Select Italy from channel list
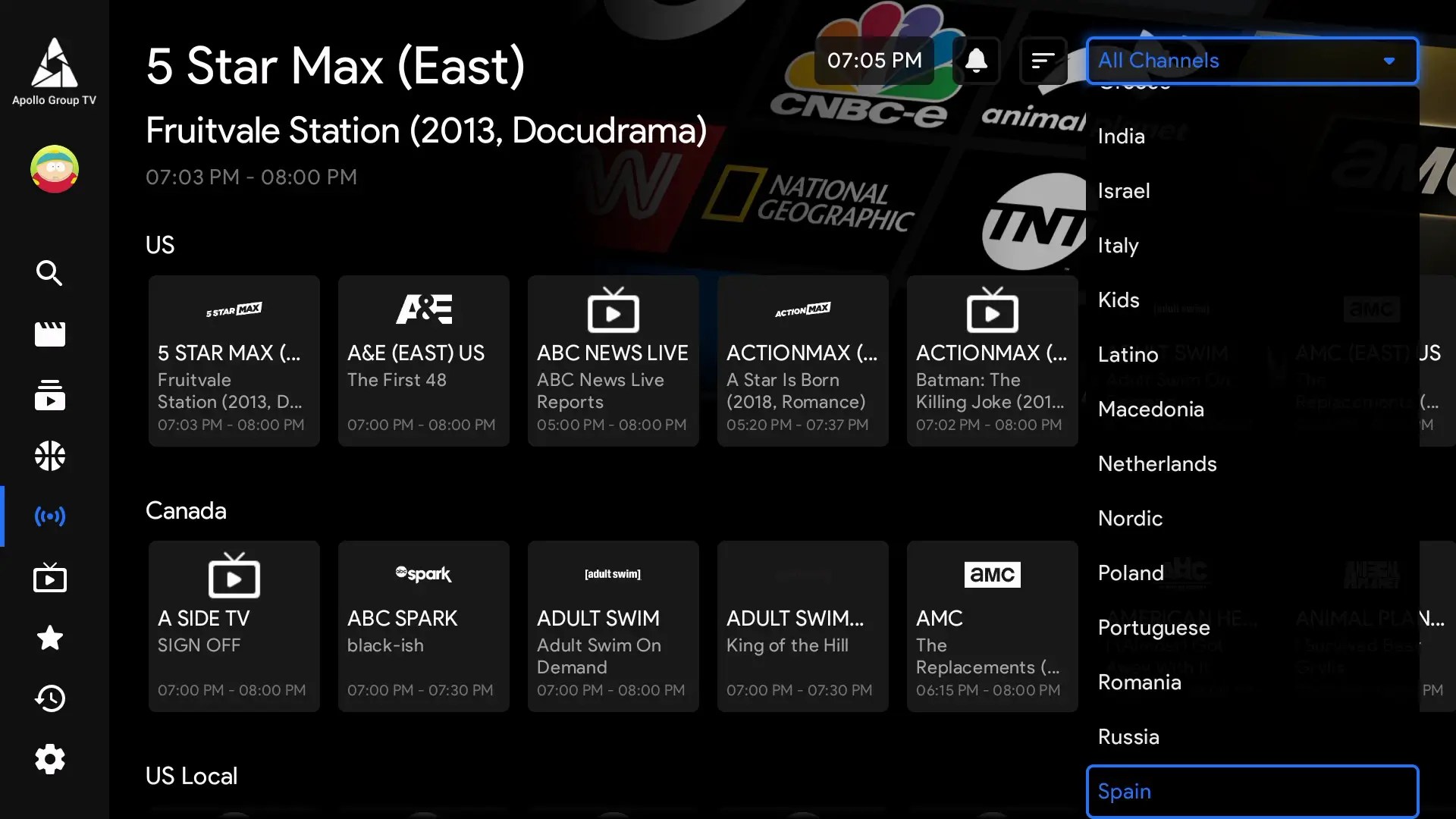This screenshot has height=819, width=1456. click(1252, 246)
